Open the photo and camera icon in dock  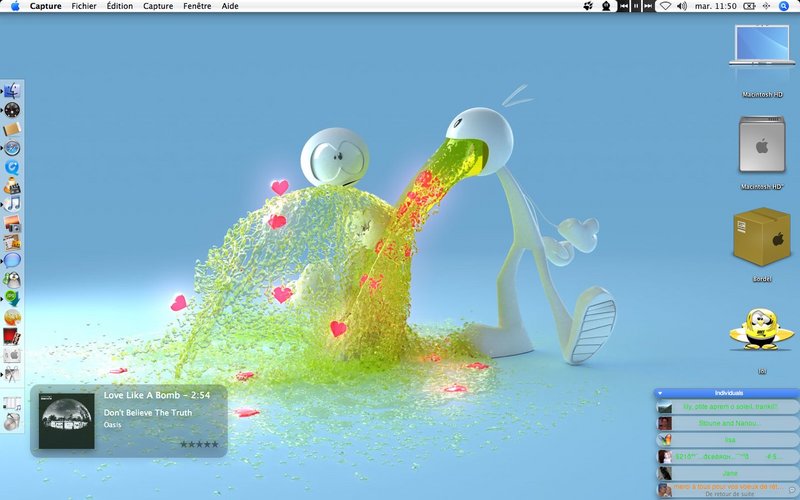[12, 223]
